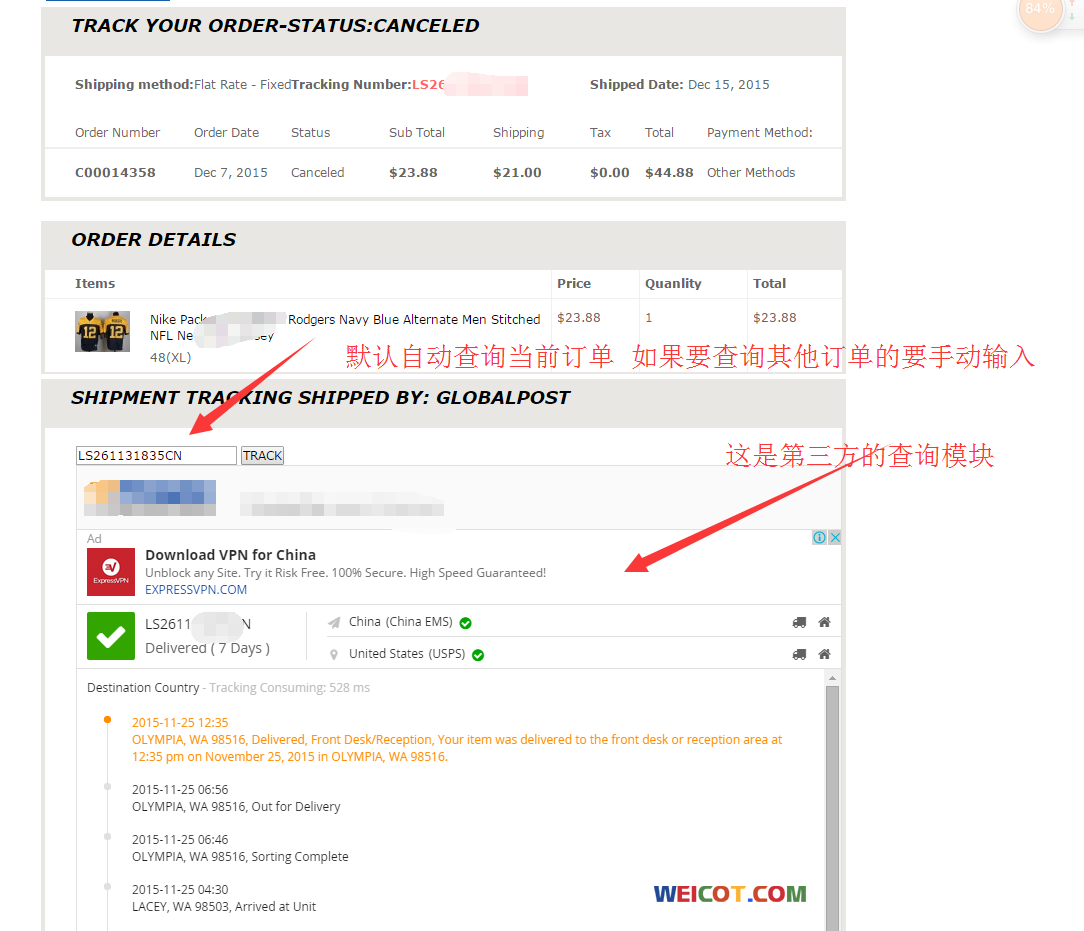Click the Out for Delivery event text

point(296,807)
